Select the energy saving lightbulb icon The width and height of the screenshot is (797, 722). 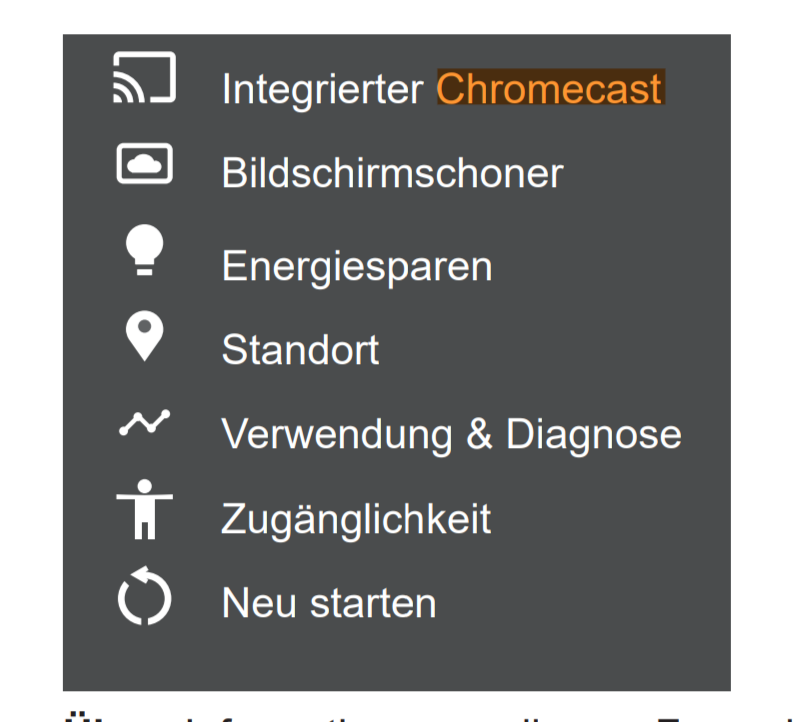click(144, 250)
